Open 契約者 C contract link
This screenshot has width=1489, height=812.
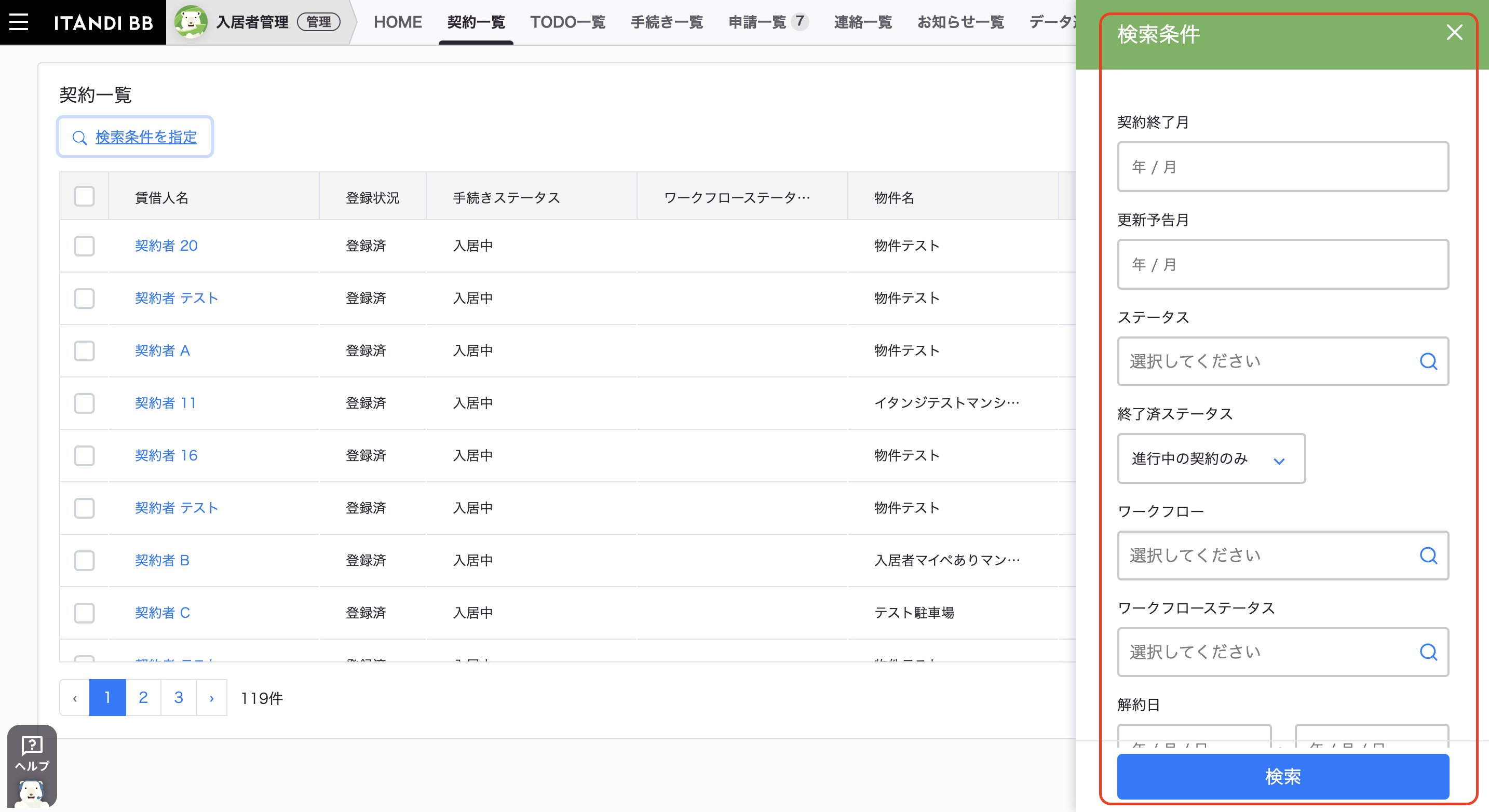(163, 613)
